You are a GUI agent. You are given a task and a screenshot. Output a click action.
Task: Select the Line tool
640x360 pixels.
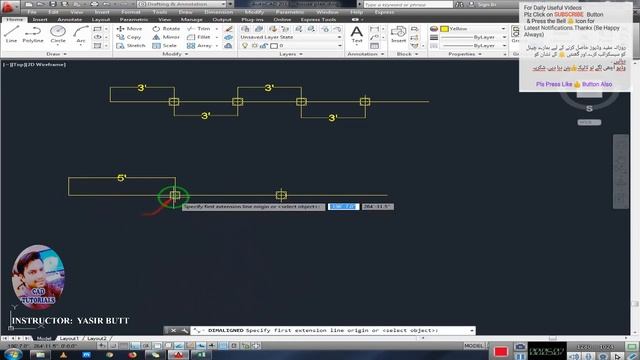point(11,34)
